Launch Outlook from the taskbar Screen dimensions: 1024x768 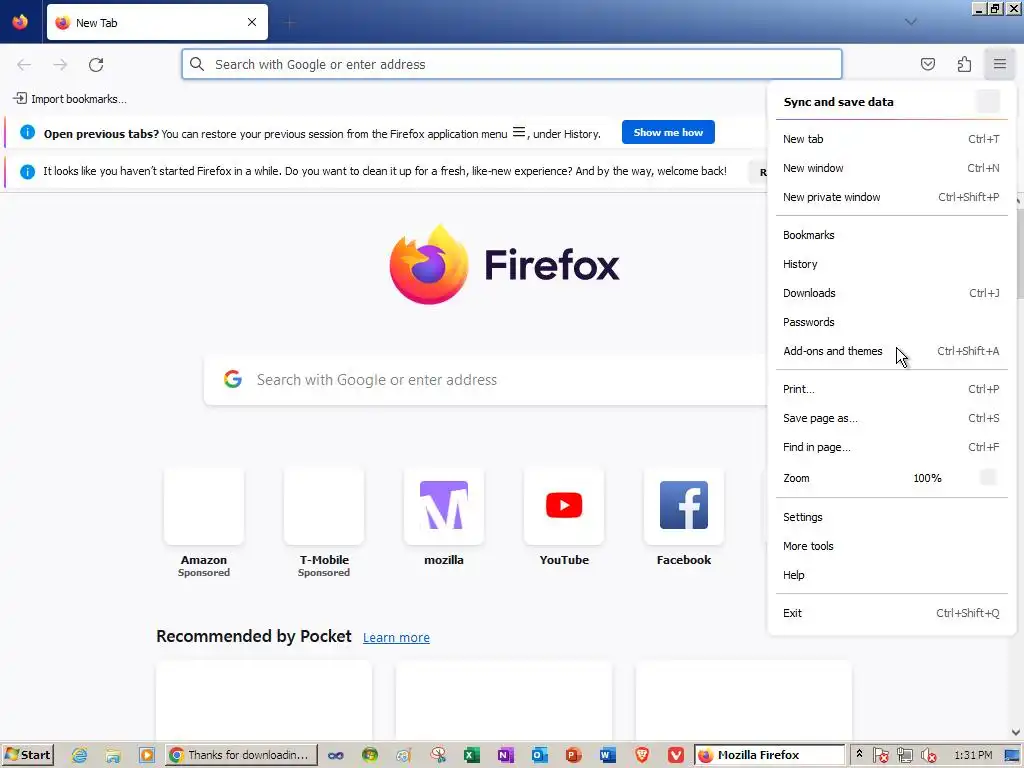pos(539,756)
